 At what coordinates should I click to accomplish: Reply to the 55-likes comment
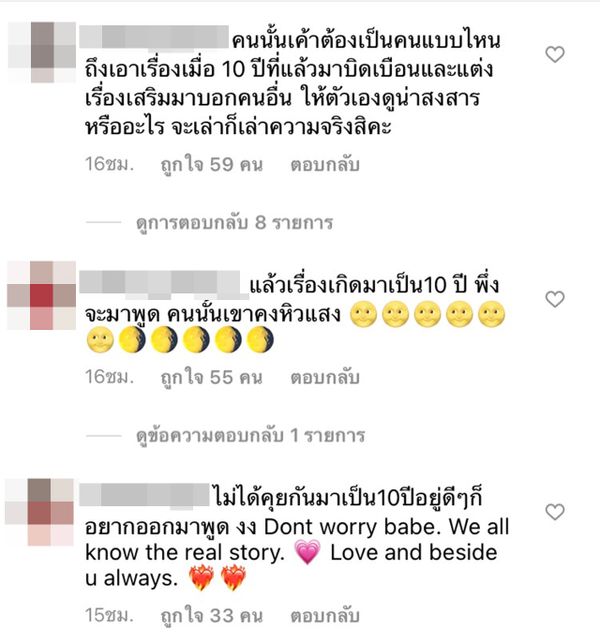coord(325,377)
